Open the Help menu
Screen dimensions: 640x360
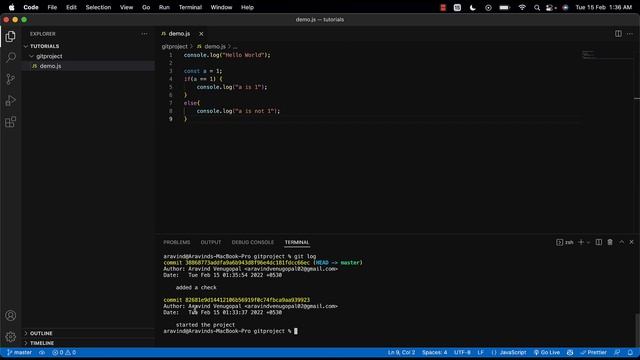(247, 7)
